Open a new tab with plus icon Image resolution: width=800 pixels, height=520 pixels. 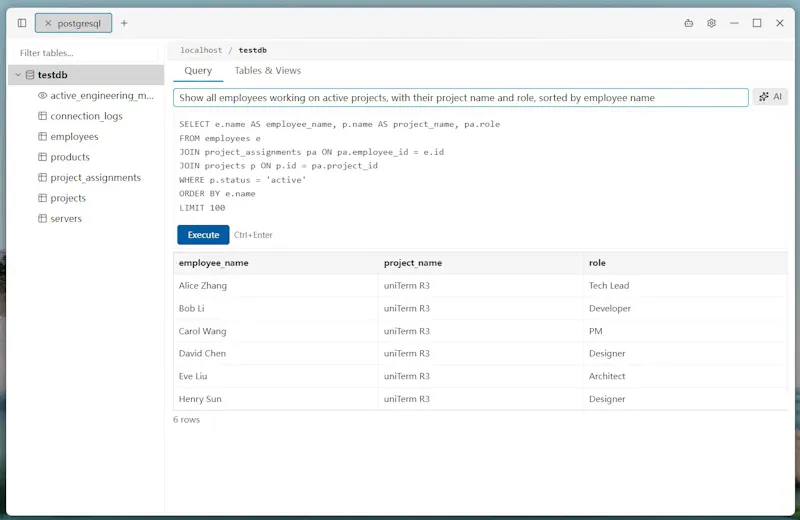pos(124,23)
